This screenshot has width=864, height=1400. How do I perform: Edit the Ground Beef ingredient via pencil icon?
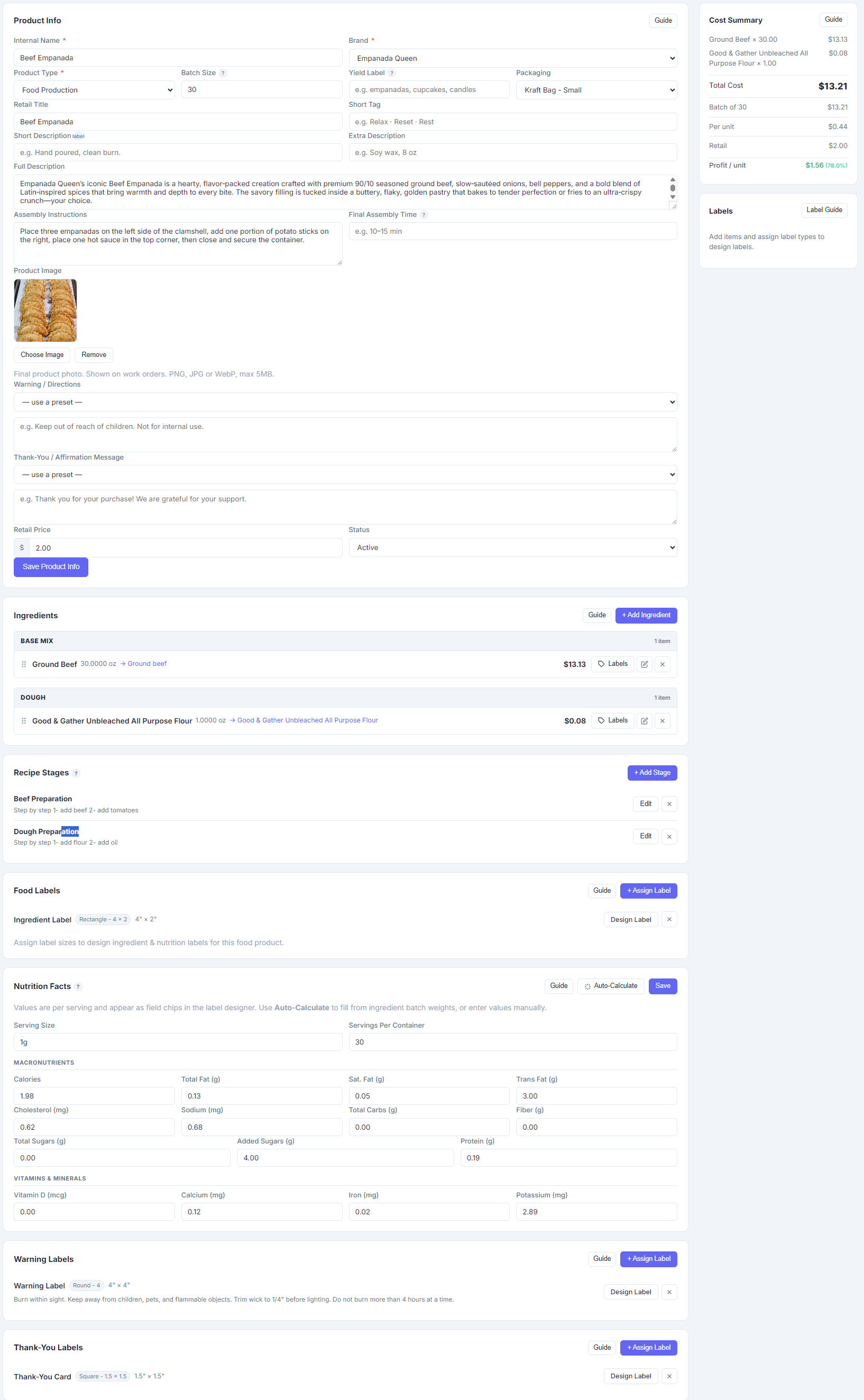(x=644, y=664)
